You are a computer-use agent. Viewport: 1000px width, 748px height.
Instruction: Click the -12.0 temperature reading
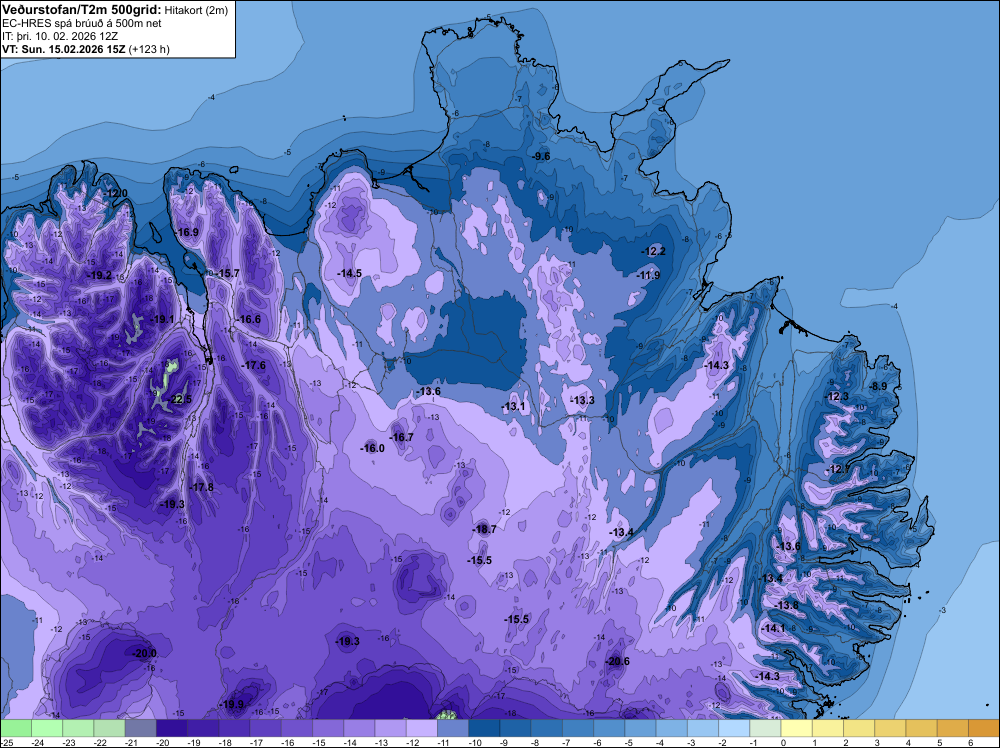tap(115, 193)
